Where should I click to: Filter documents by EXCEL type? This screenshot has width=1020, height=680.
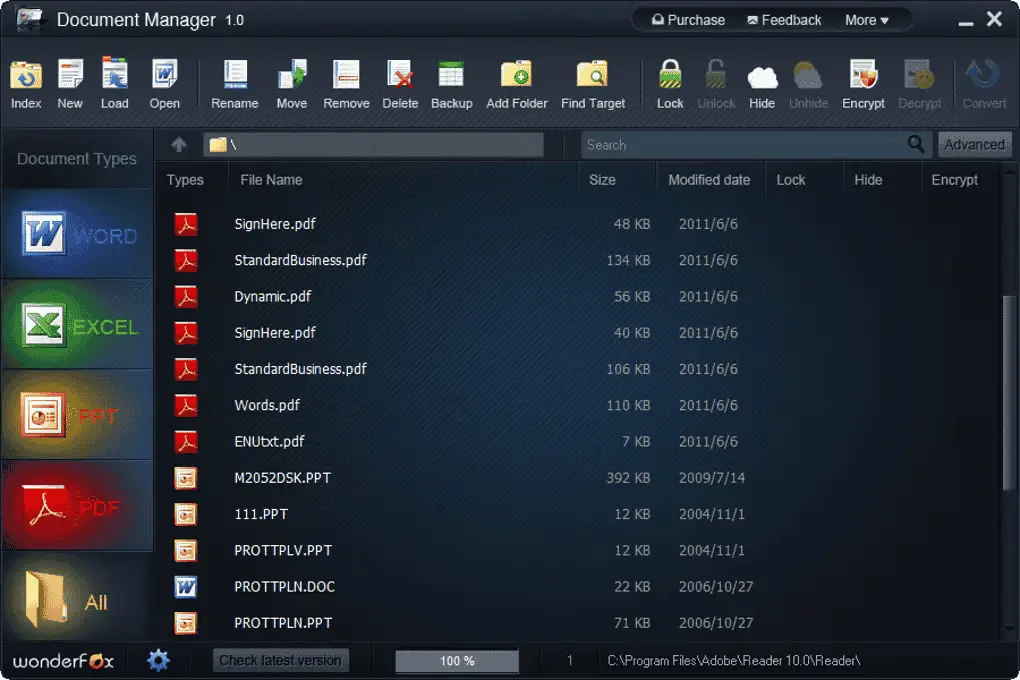tap(77, 325)
